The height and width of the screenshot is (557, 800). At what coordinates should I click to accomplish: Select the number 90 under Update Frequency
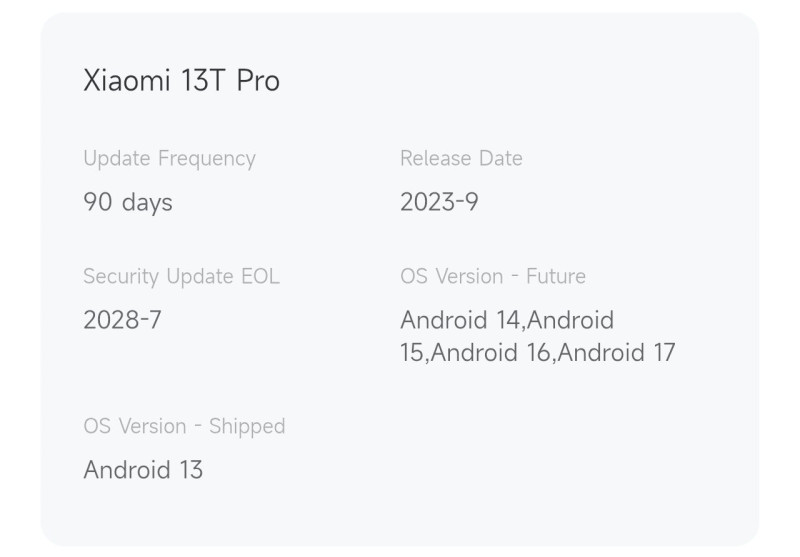97,202
